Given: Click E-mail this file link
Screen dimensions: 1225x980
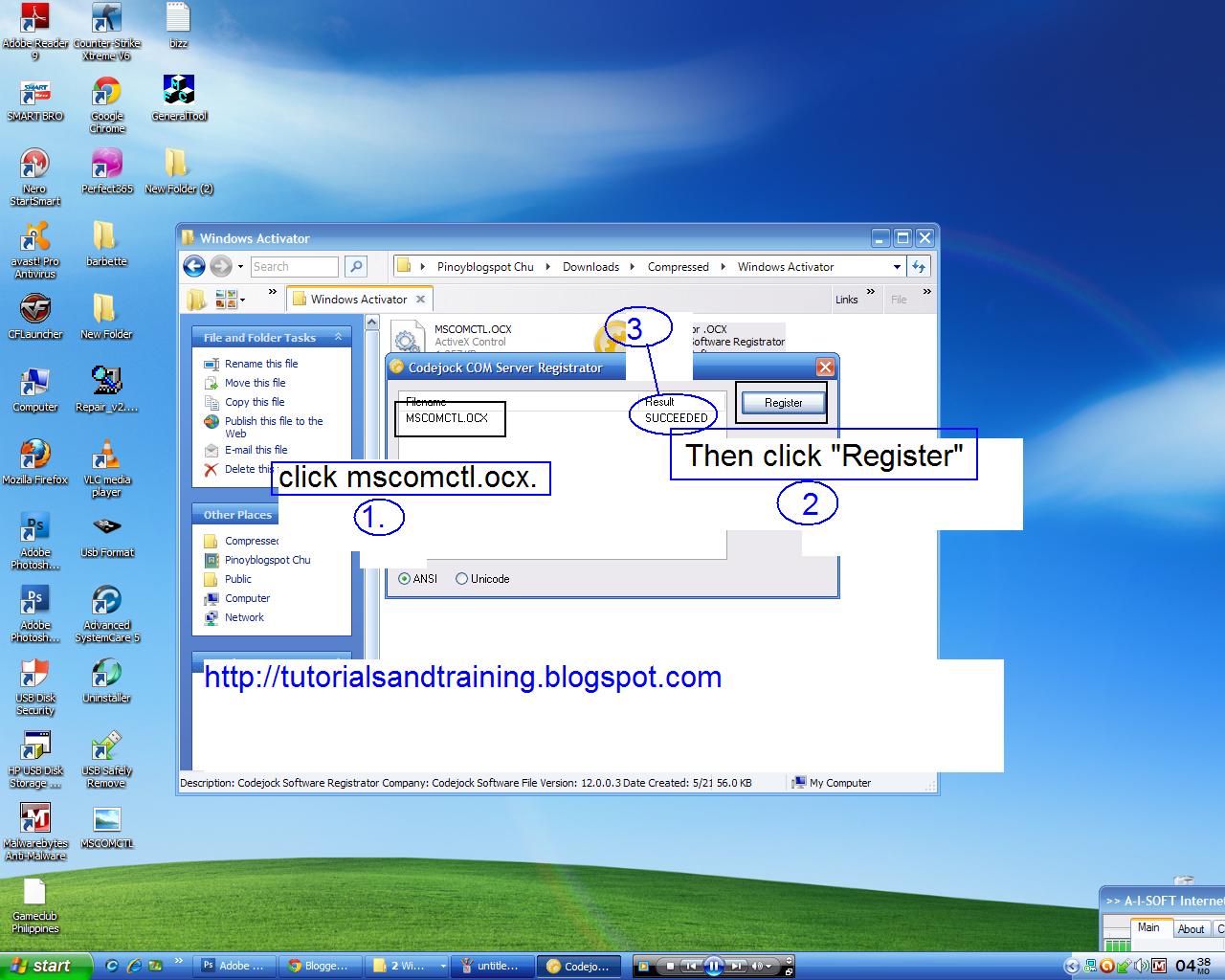Looking at the screenshot, I should click(256, 450).
